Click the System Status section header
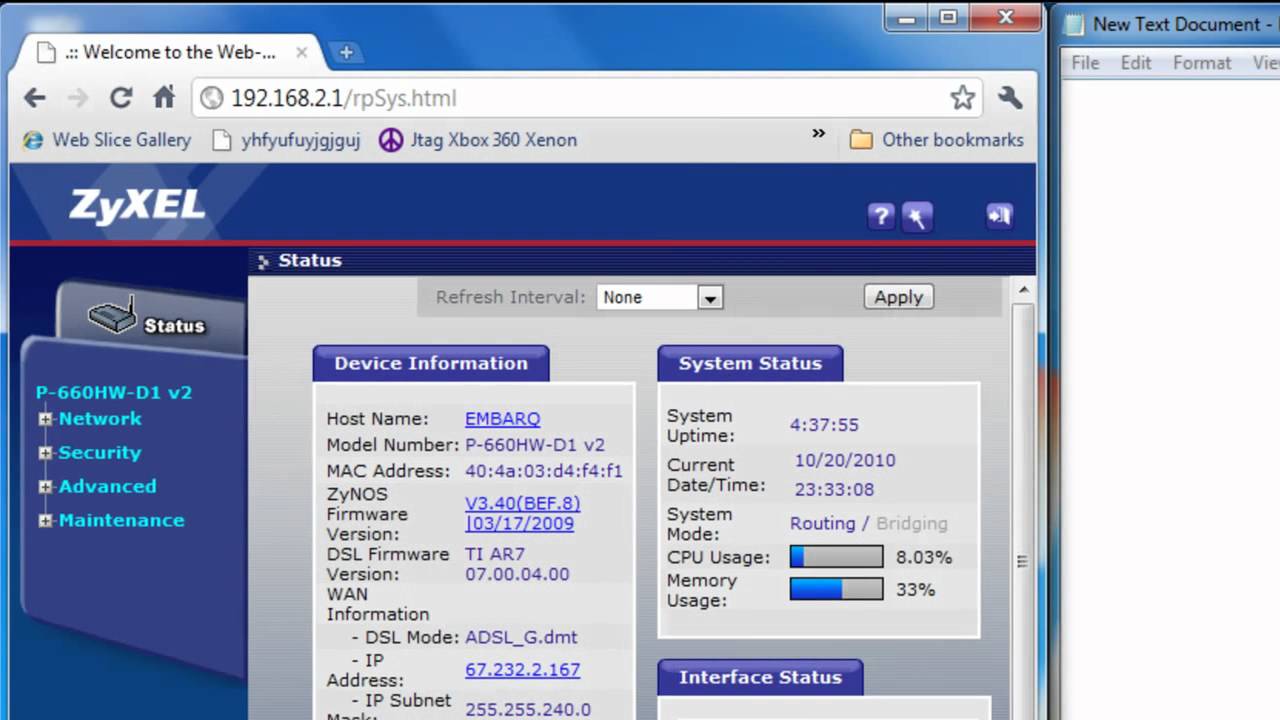This screenshot has height=720, width=1280. coord(750,363)
